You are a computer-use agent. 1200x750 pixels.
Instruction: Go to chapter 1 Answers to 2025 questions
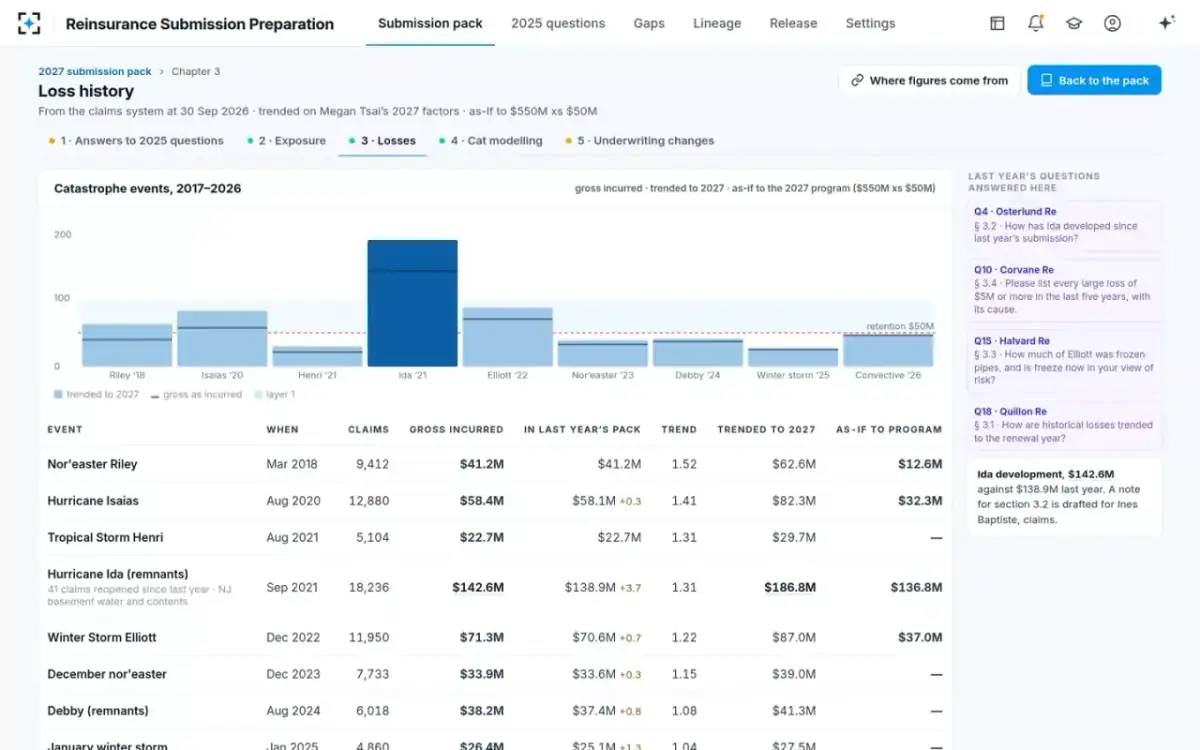(x=136, y=141)
